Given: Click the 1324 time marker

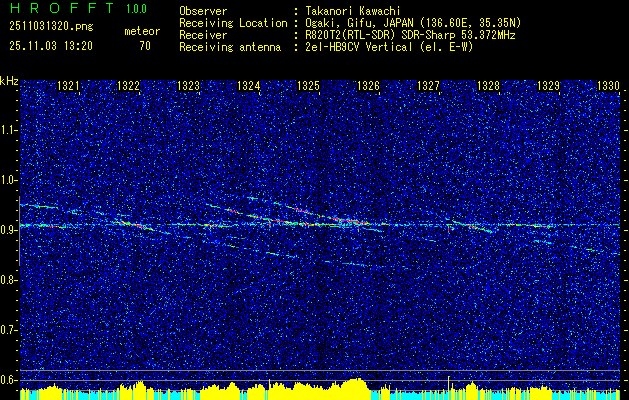Looking at the screenshot, I should tap(249, 85).
